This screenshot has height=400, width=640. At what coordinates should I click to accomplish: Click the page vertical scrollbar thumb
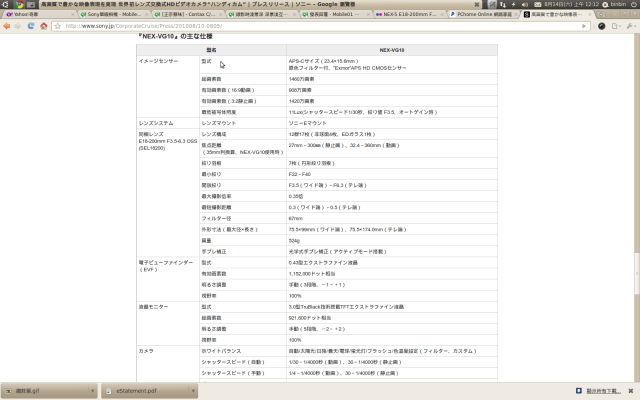coord(636,273)
